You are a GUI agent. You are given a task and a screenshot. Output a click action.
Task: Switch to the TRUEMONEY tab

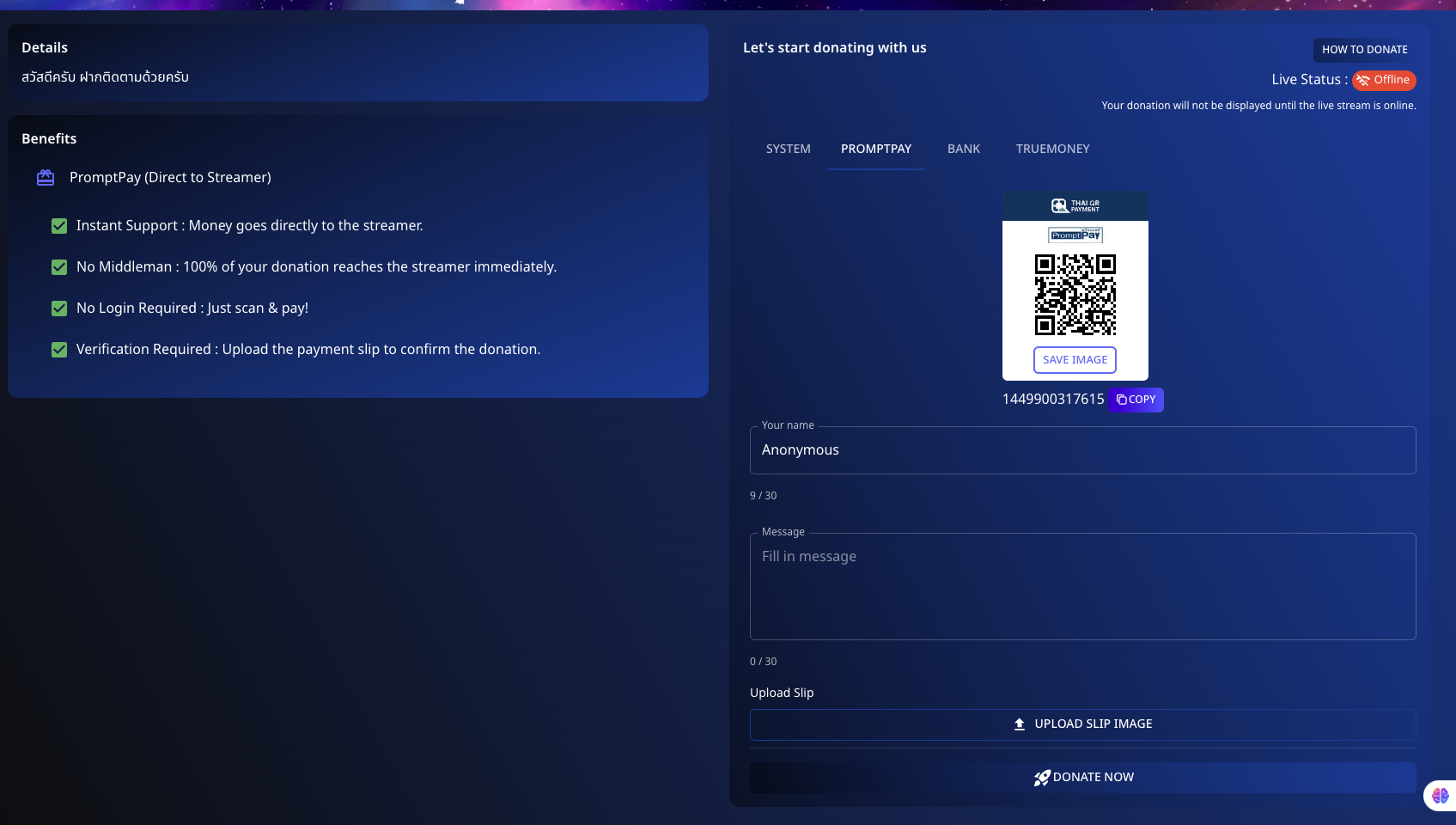(x=1053, y=149)
